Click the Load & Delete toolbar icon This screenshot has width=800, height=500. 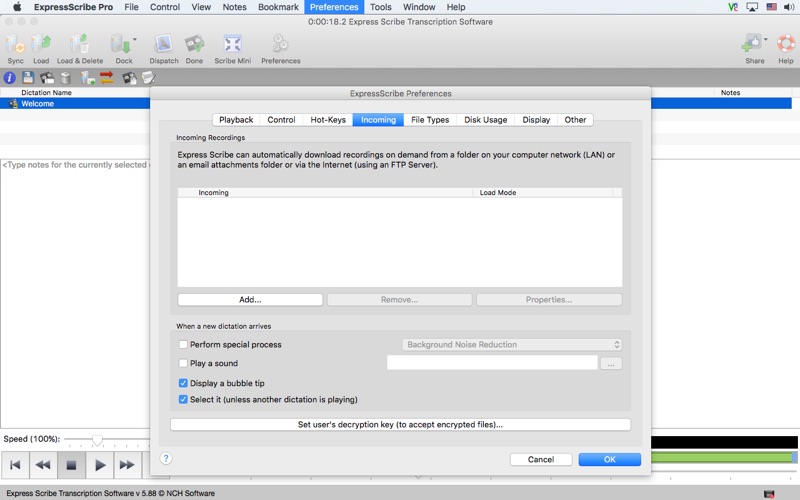tap(80, 49)
